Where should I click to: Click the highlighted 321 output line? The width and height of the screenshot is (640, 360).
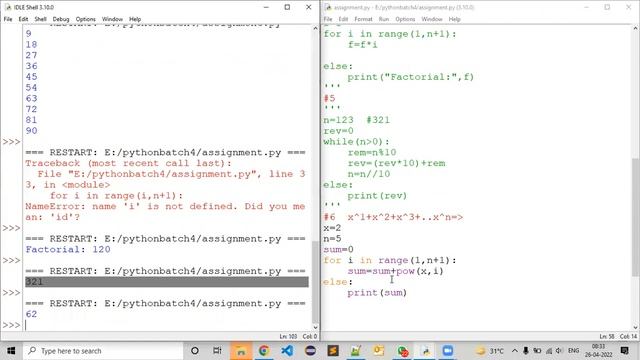pos(167,282)
